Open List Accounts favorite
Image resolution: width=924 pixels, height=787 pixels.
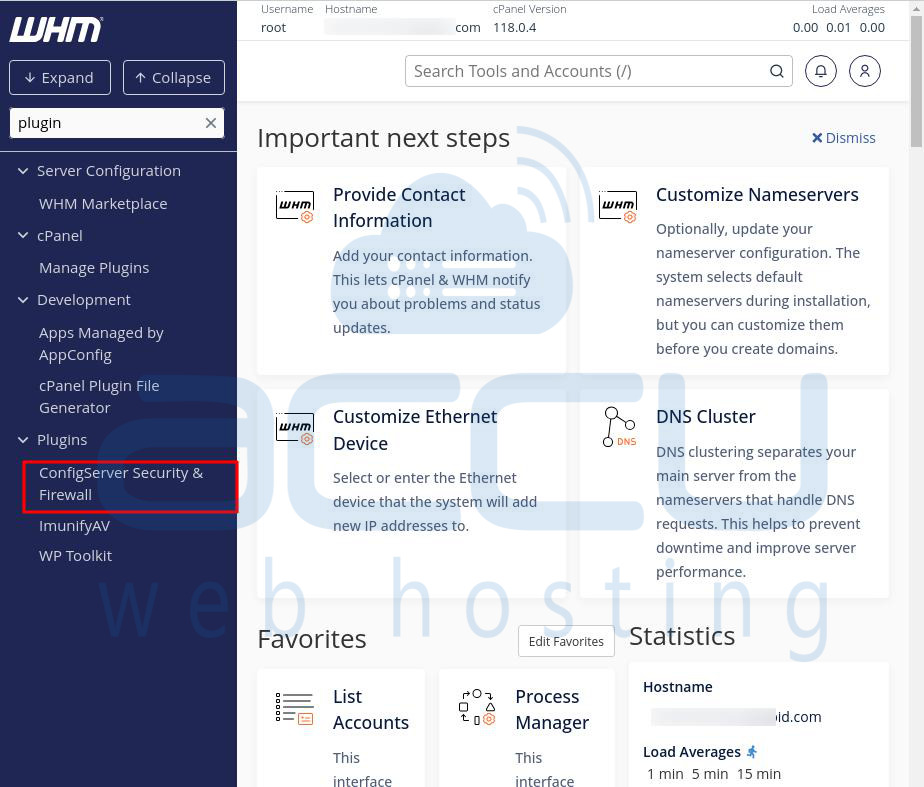pyautogui.click(x=371, y=709)
